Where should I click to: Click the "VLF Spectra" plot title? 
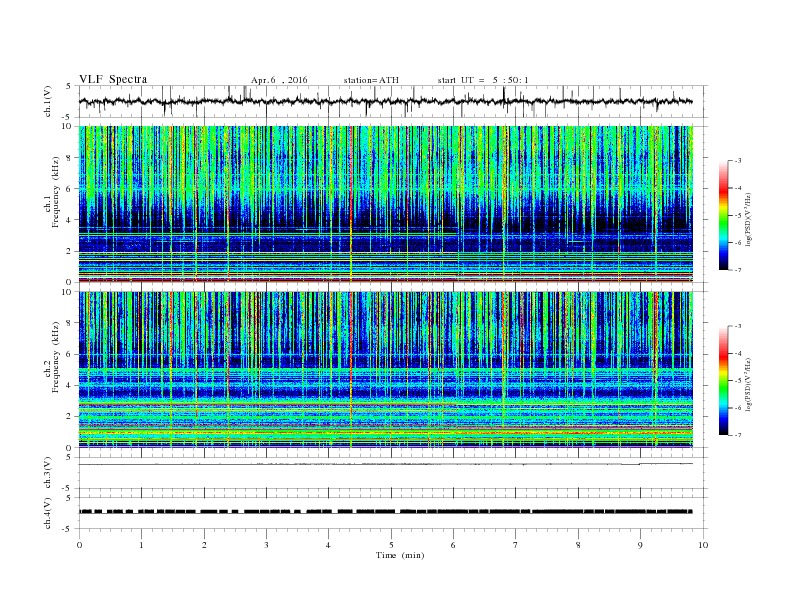(113, 79)
